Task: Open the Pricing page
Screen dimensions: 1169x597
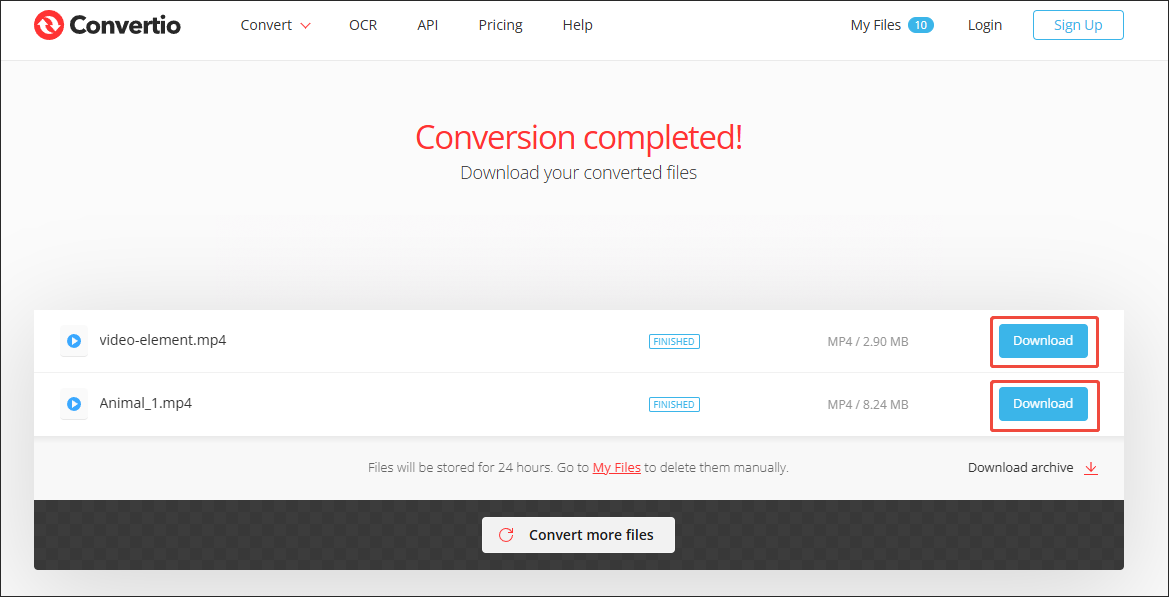Action: (500, 25)
